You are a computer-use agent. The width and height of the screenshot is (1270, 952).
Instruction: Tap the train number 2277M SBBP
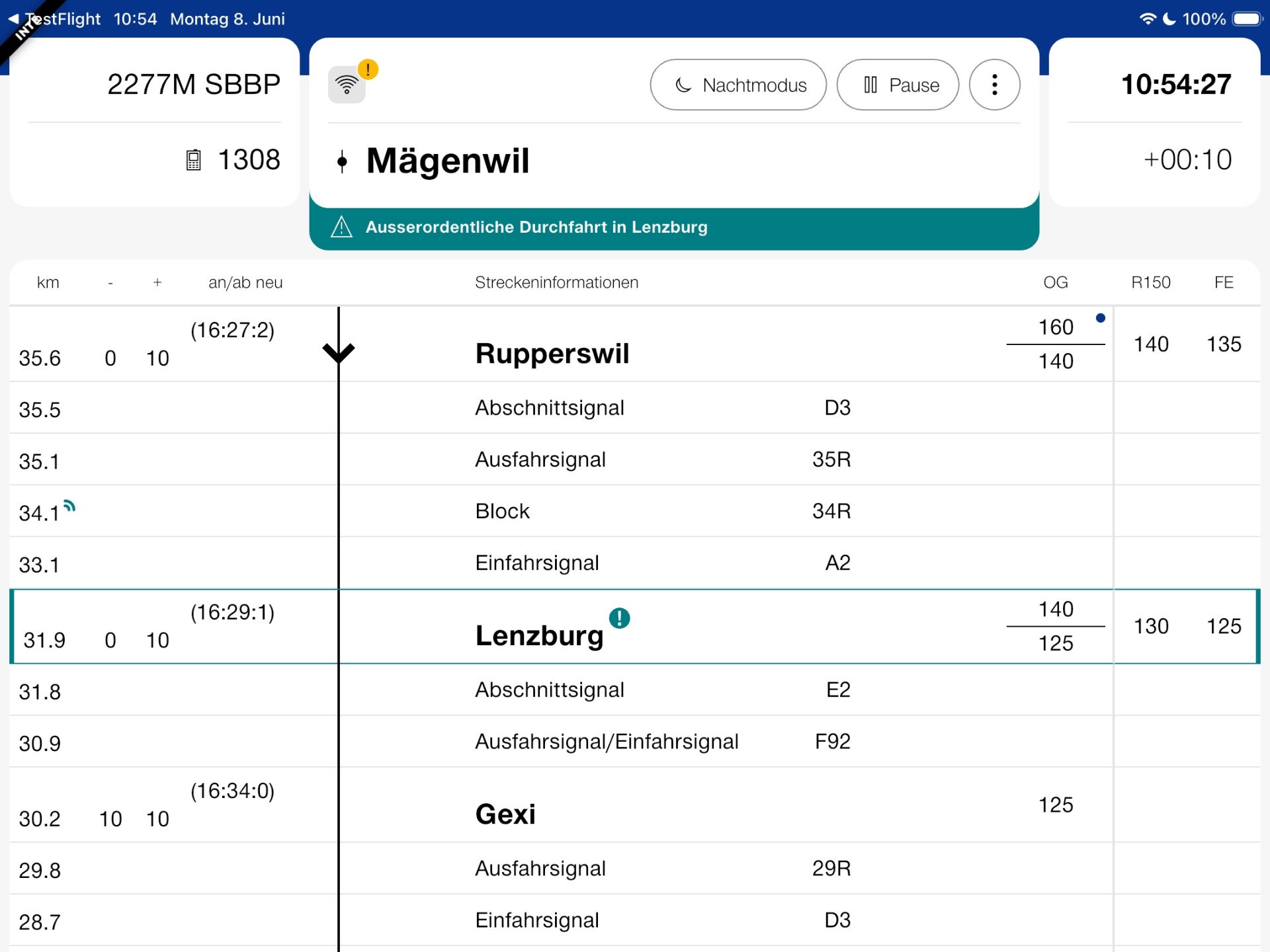tap(194, 84)
